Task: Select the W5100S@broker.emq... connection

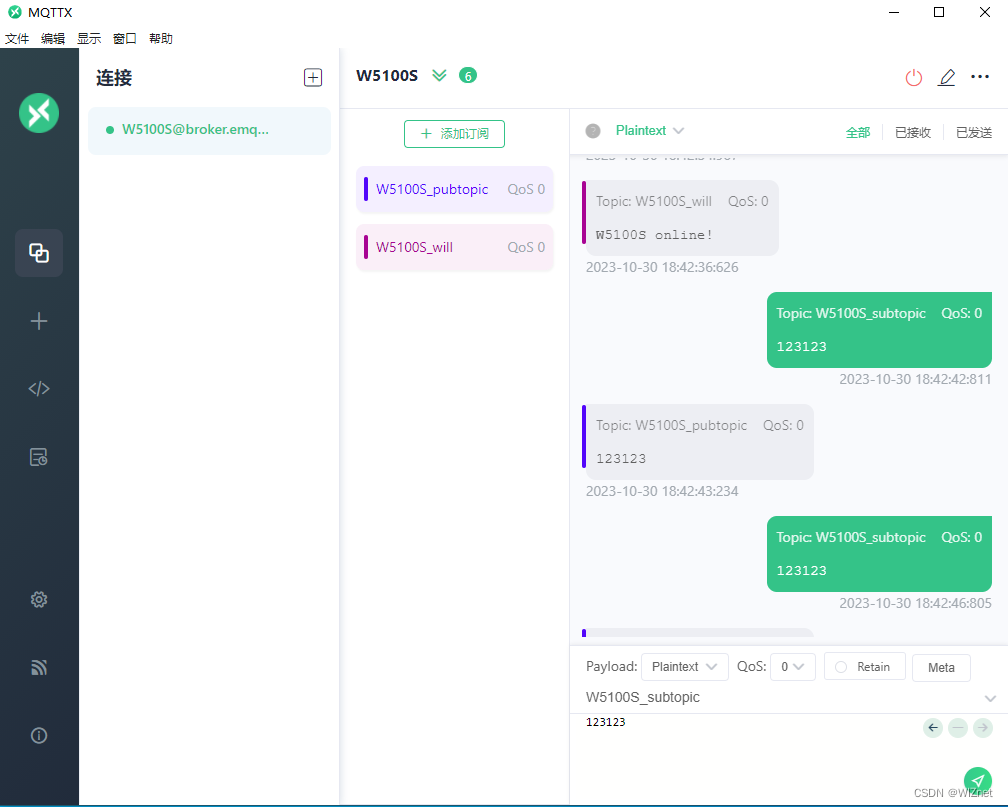Action: click(210, 131)
